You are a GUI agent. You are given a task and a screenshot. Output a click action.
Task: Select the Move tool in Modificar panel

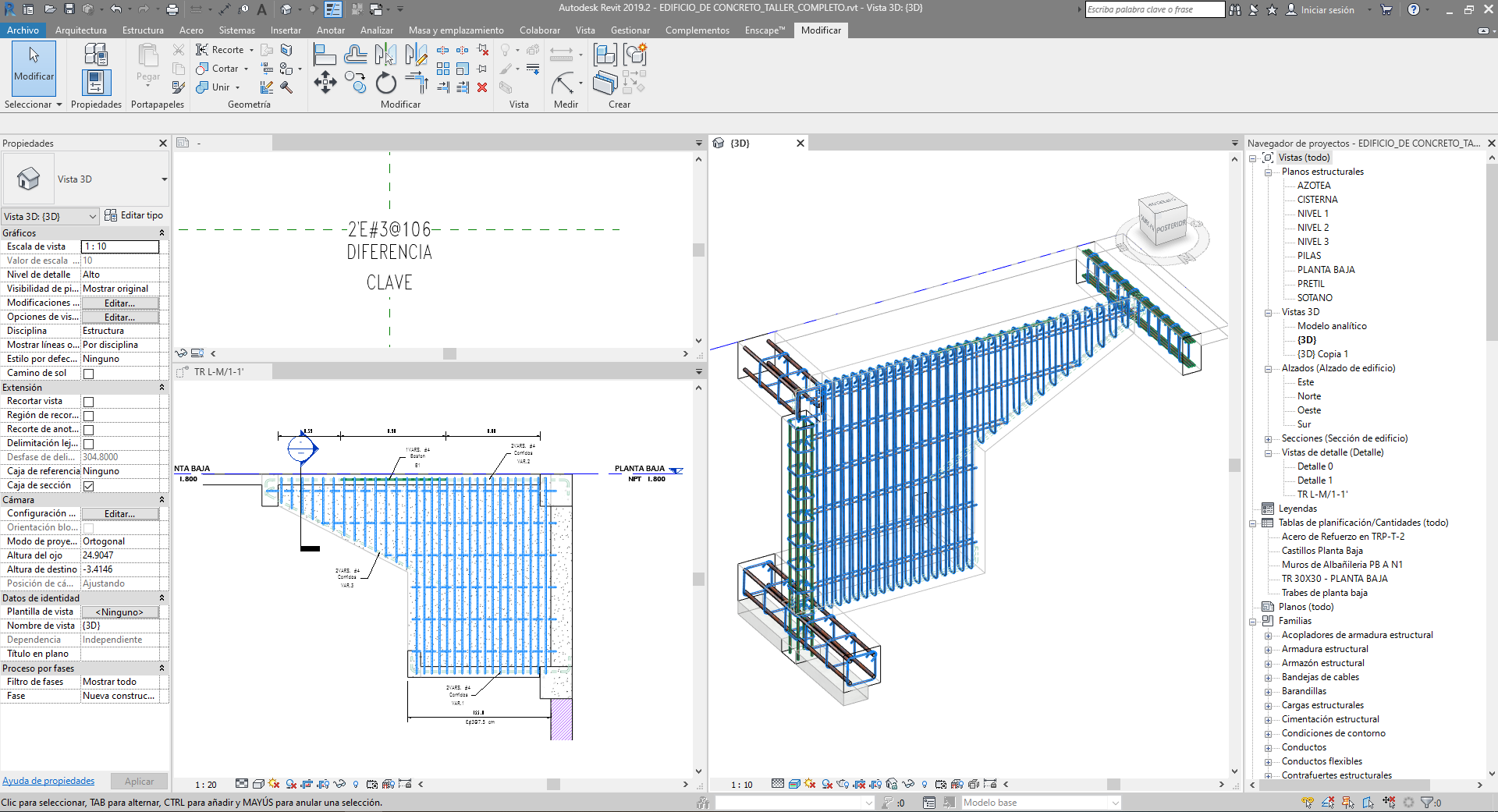click(x=325, y=82)
